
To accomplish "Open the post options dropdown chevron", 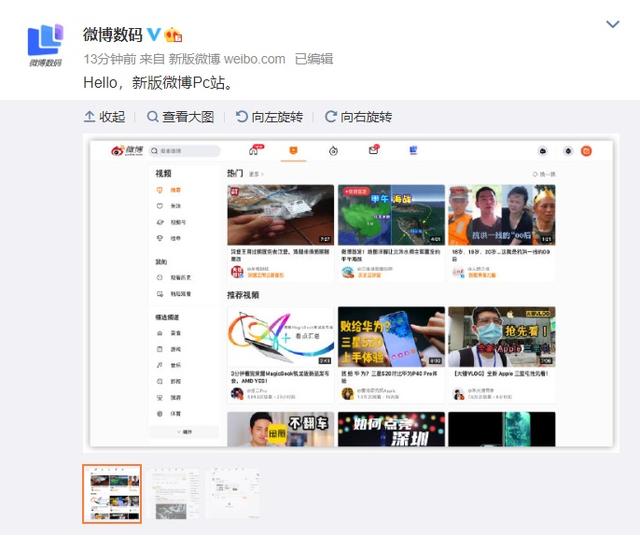I will coord(613,25).
